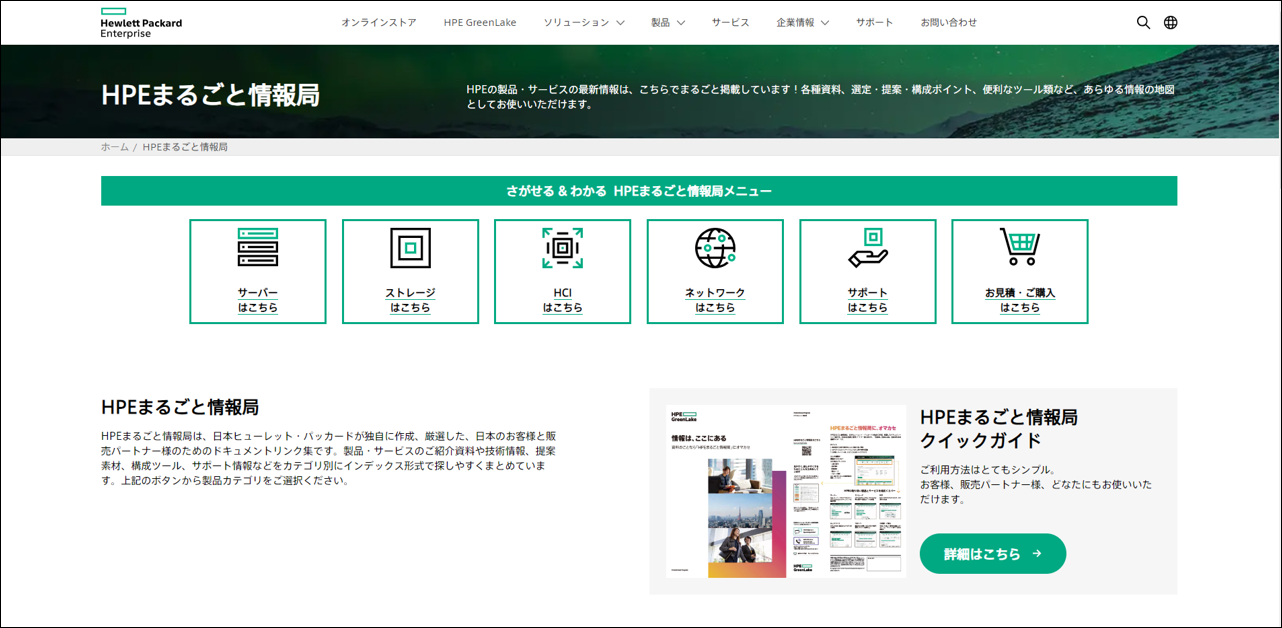Click the 詳細はこちら button

[993, 553]
